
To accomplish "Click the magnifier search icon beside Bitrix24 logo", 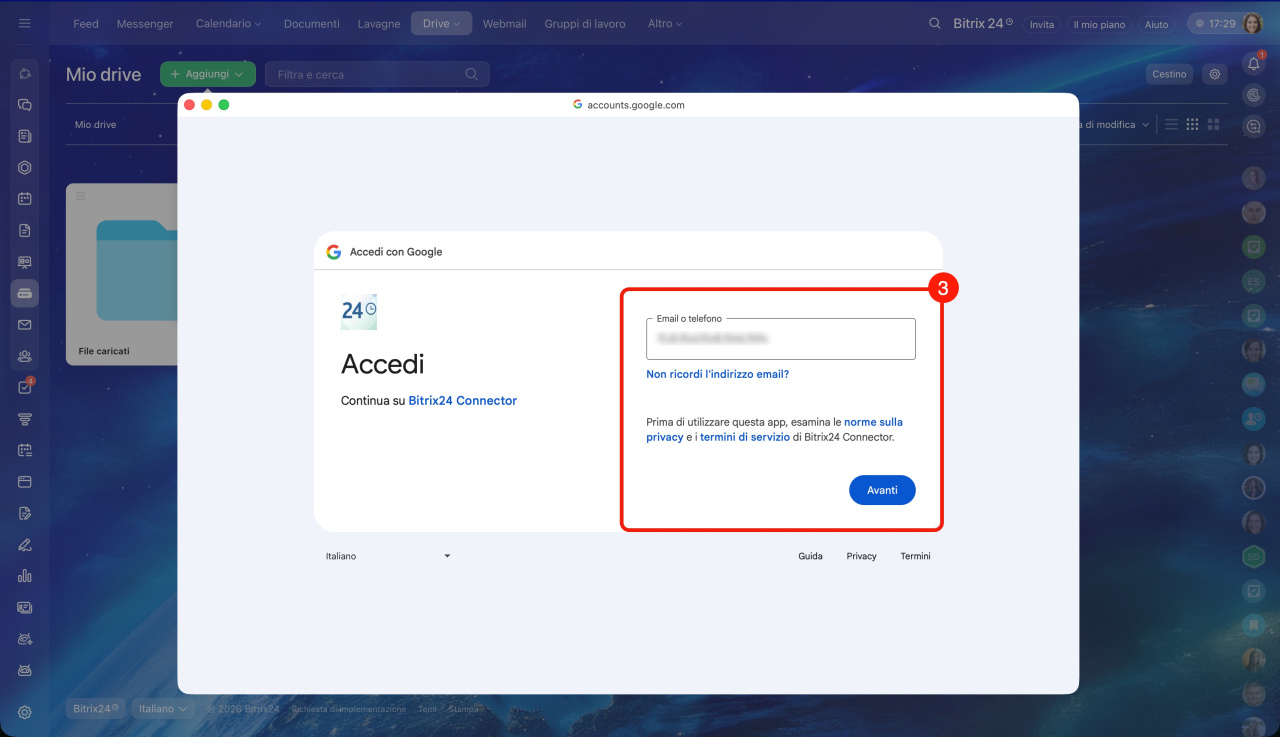I will [935, 23].
